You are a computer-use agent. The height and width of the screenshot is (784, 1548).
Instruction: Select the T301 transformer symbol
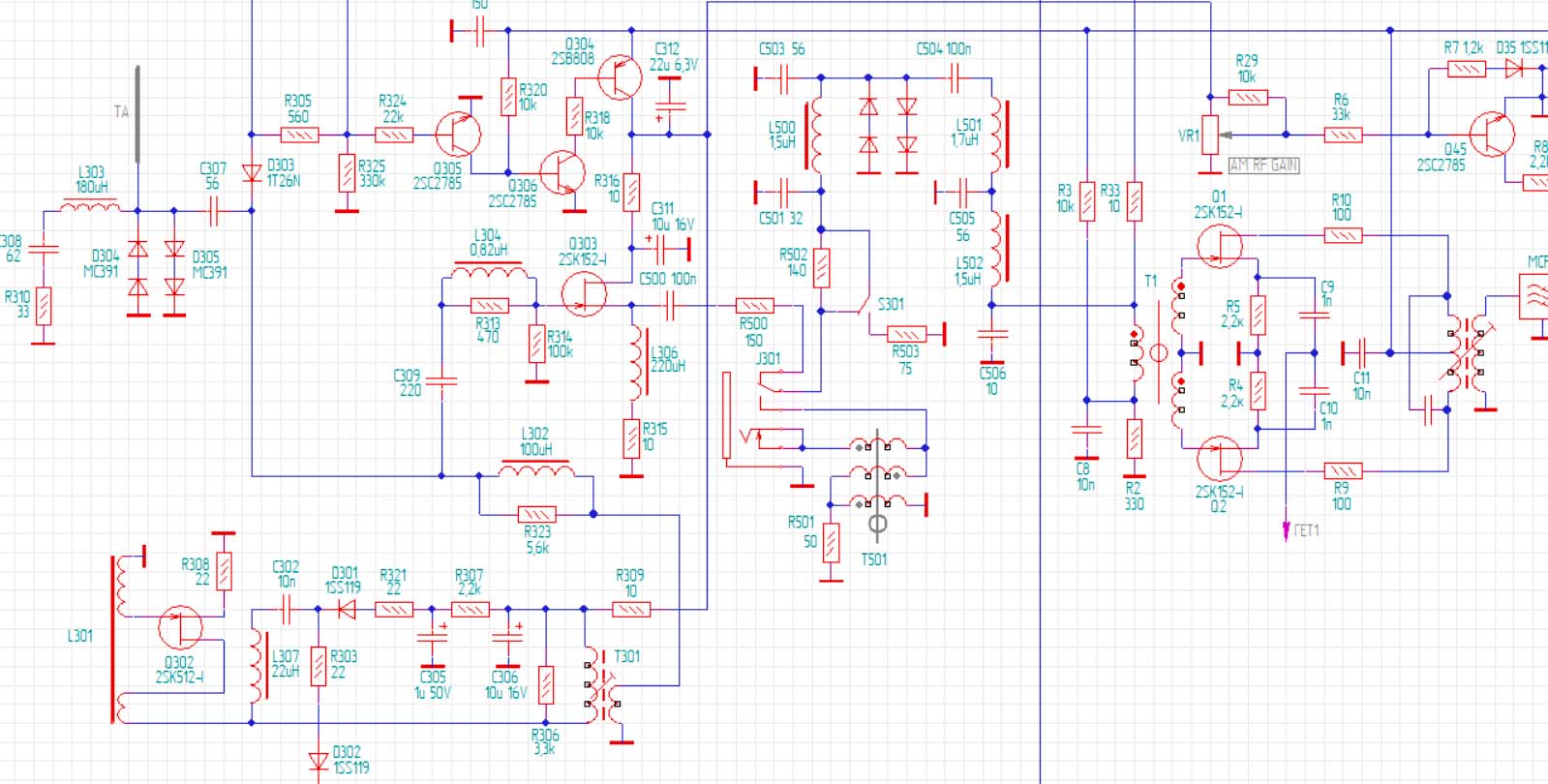[x=604, y=687]
